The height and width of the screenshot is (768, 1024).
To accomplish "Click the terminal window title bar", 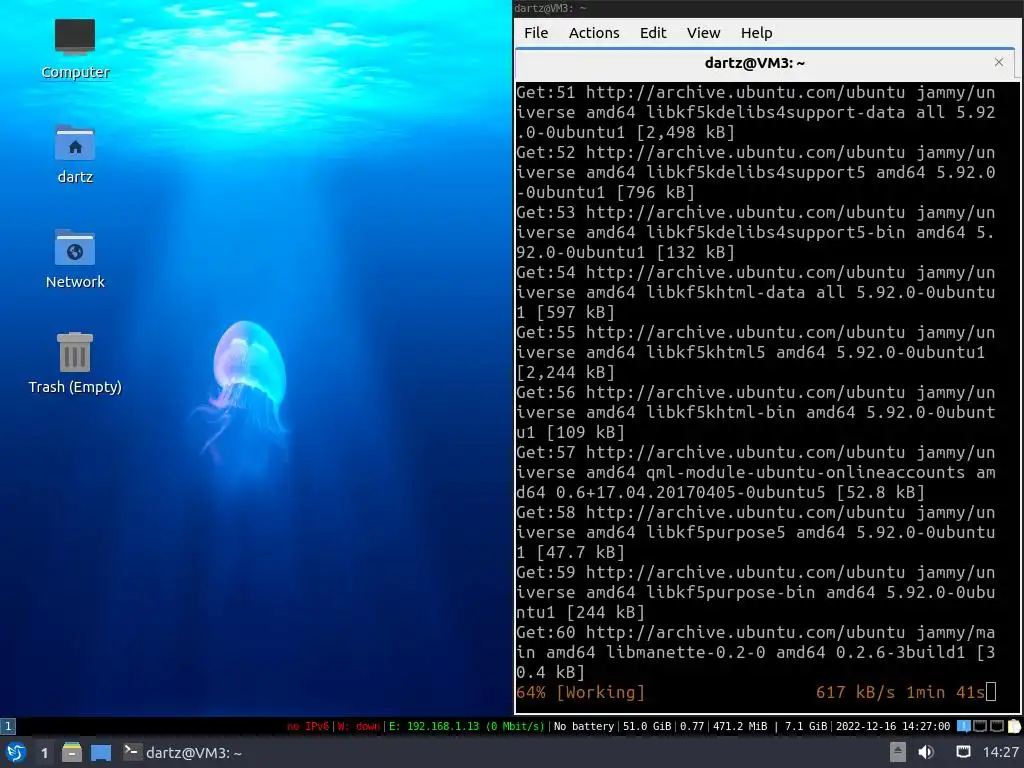I will click(x=767, y=8).
